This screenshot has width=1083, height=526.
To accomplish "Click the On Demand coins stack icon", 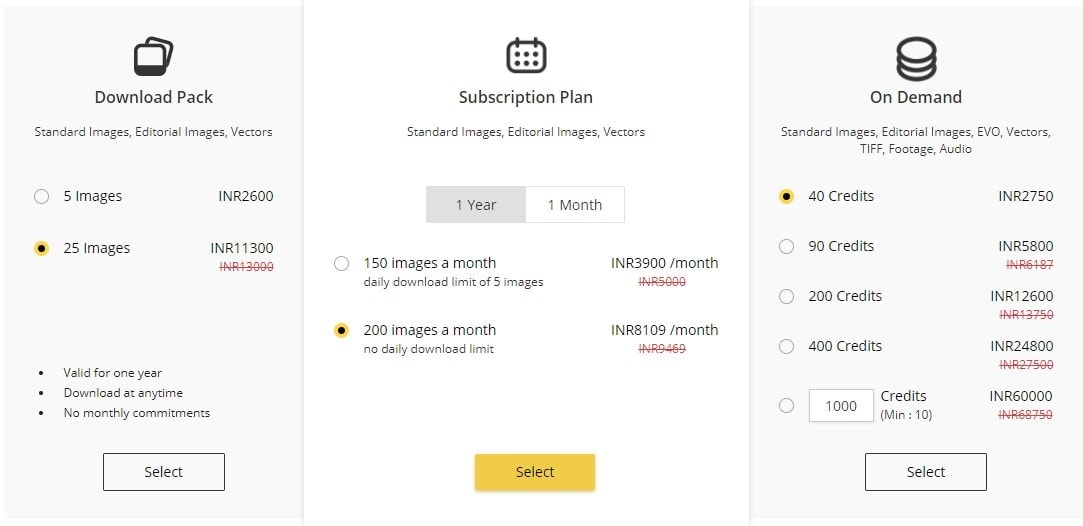I will pos(915,58).
